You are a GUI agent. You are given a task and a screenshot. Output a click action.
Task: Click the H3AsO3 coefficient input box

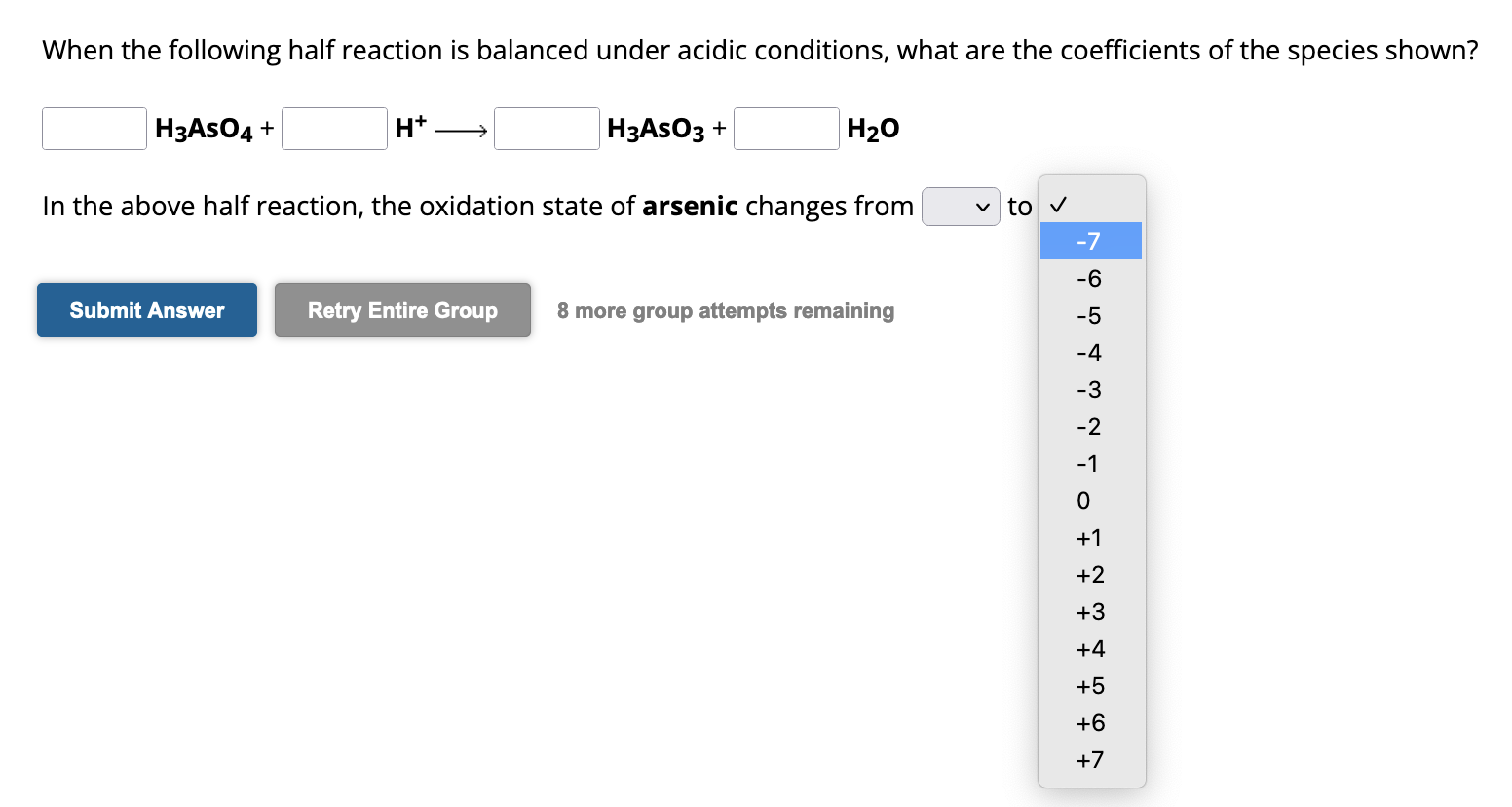click(547, 129)
